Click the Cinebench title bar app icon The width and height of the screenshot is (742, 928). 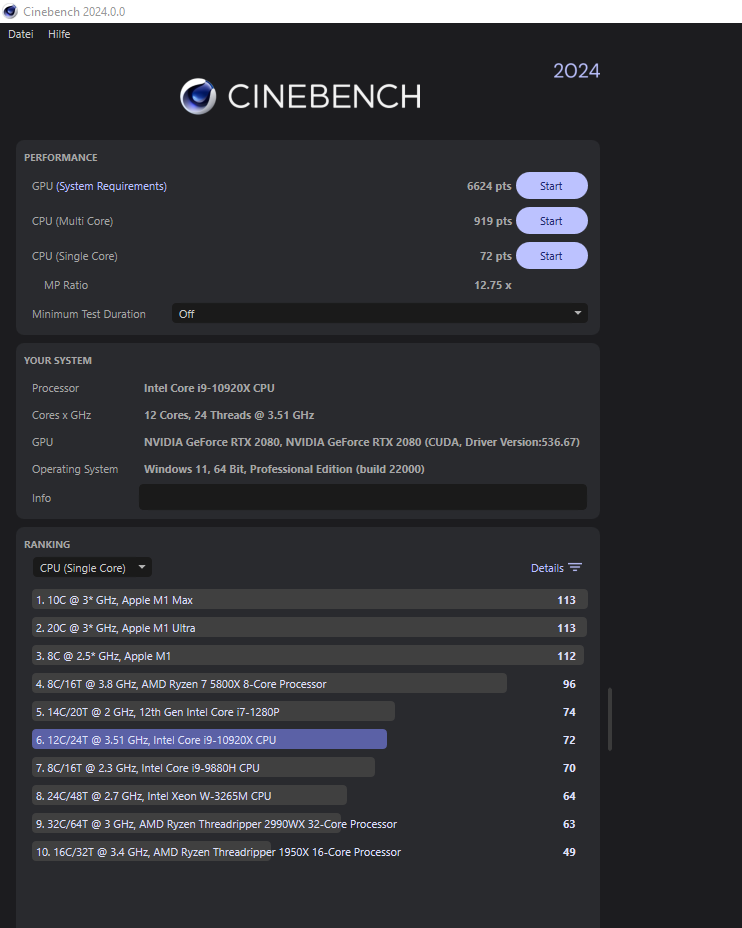click(x=11, y=11)
